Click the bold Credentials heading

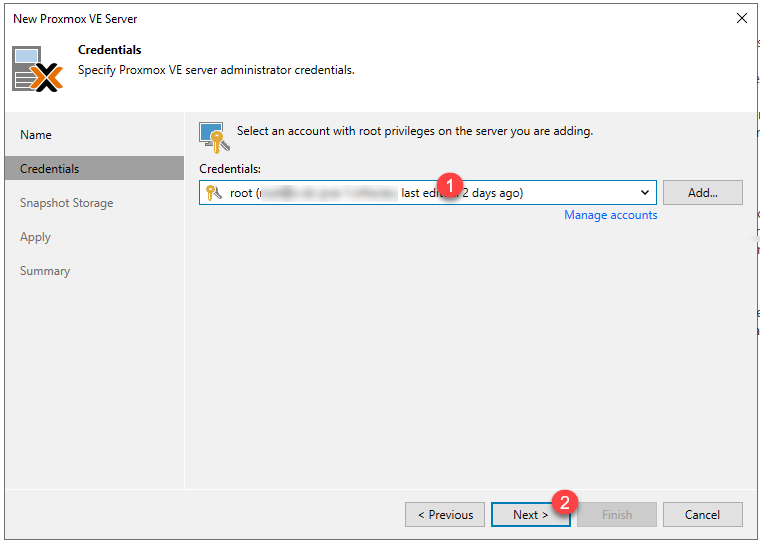coord(110,50)
